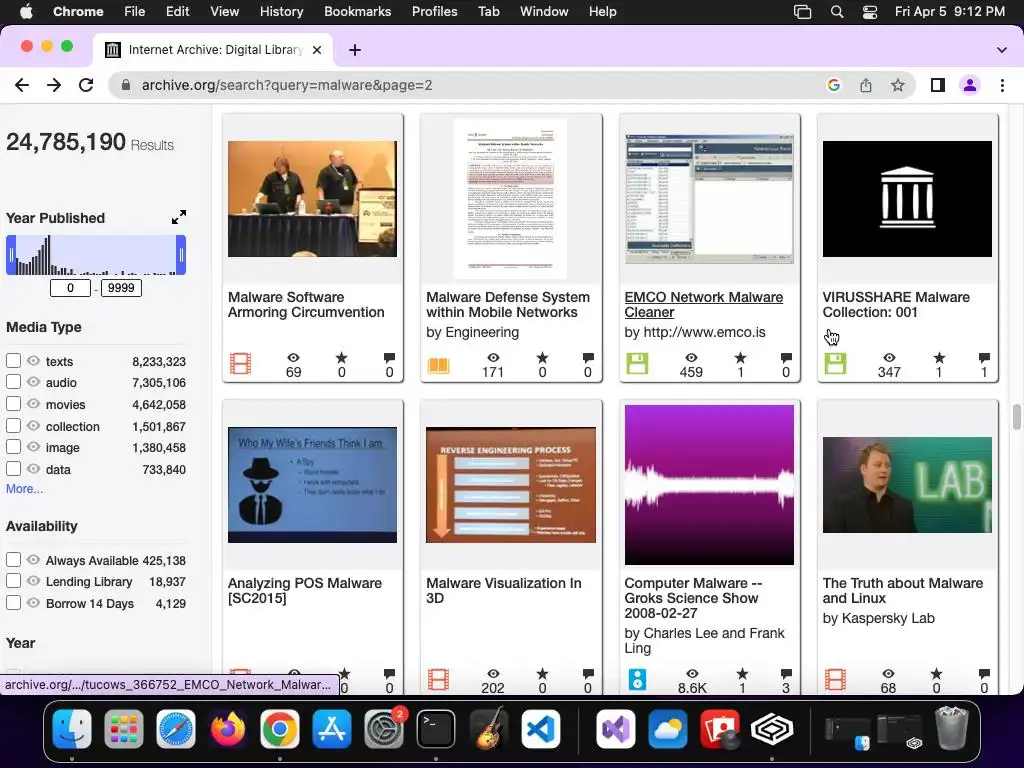Click the start year field showing 0
The width and height of the screenshot is (1024, 768).
point(70,288)
